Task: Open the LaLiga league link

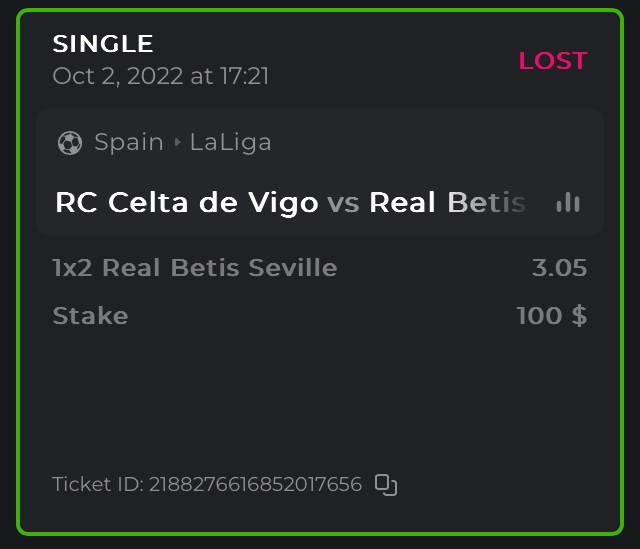Action: 230,142
